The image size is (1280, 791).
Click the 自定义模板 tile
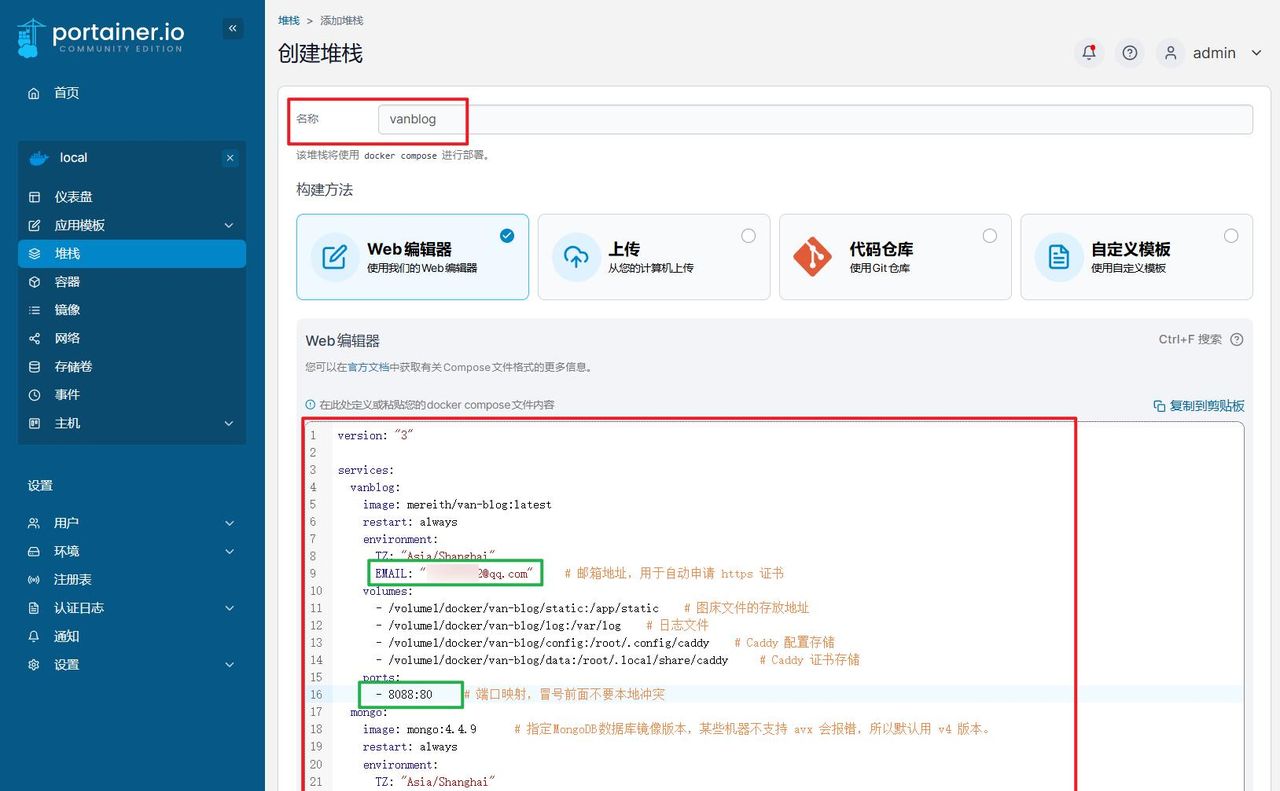tap(1136, 257)
